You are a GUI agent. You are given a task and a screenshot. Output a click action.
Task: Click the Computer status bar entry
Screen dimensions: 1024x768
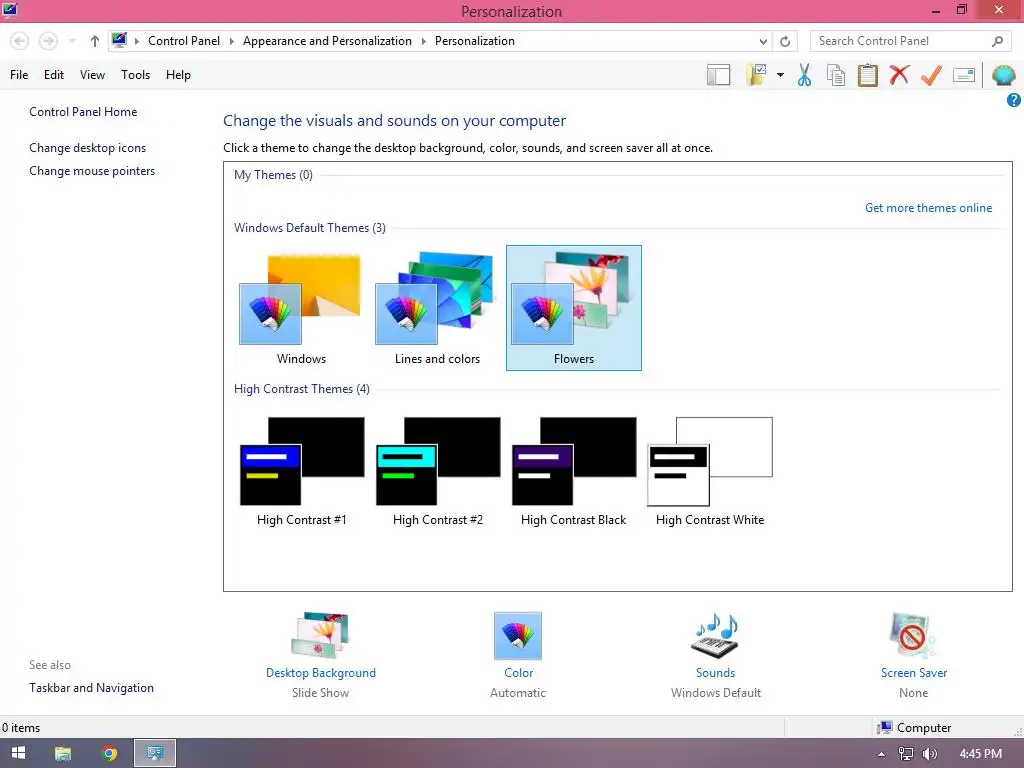click(914, 728)
